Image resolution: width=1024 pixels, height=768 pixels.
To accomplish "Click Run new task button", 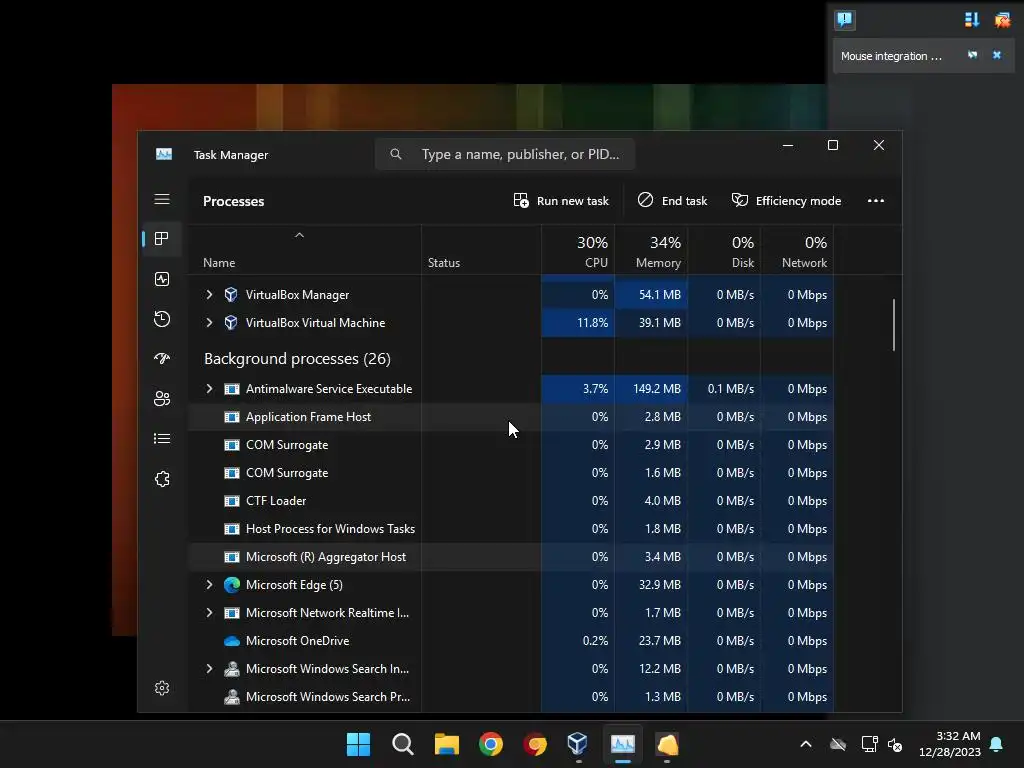I will (x=561, y=201).
